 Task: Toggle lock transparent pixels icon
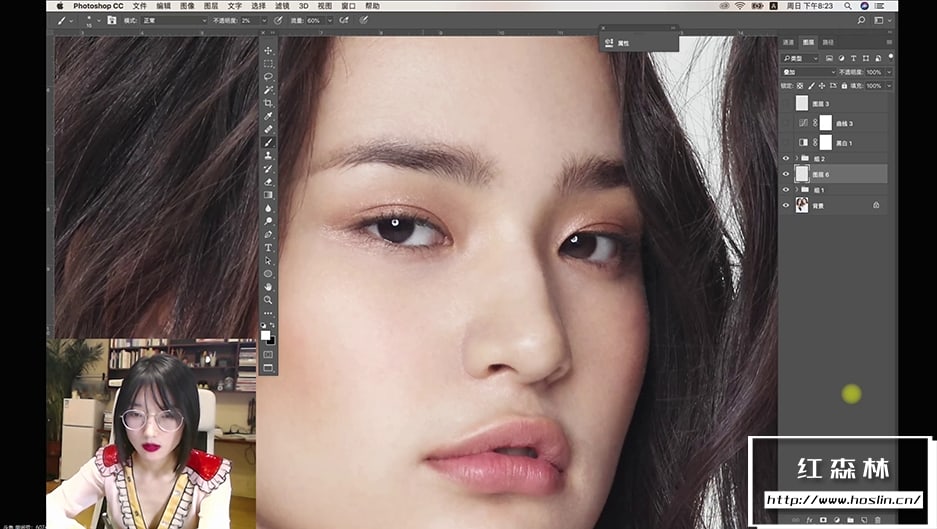[x=800, y=85]
